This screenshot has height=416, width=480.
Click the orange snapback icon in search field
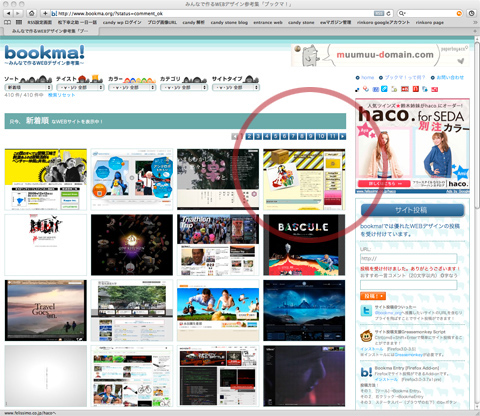[x=459, y=13]
